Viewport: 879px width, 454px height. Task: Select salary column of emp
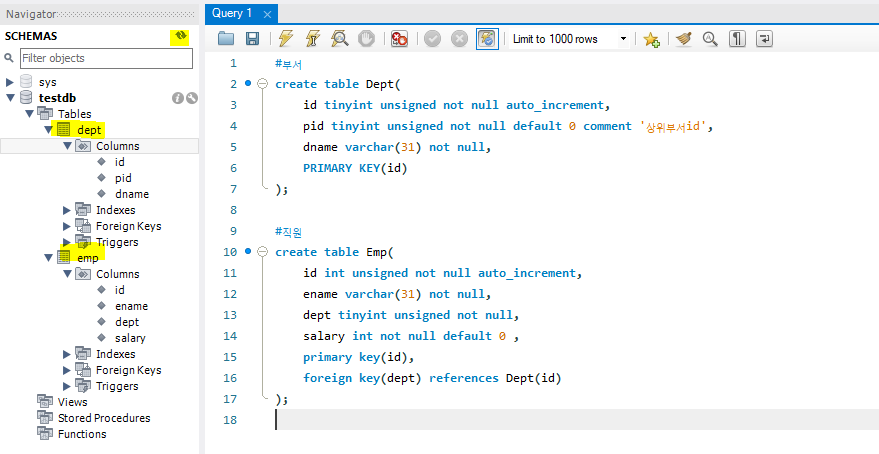pyautogui.click(x=130, y=338)
